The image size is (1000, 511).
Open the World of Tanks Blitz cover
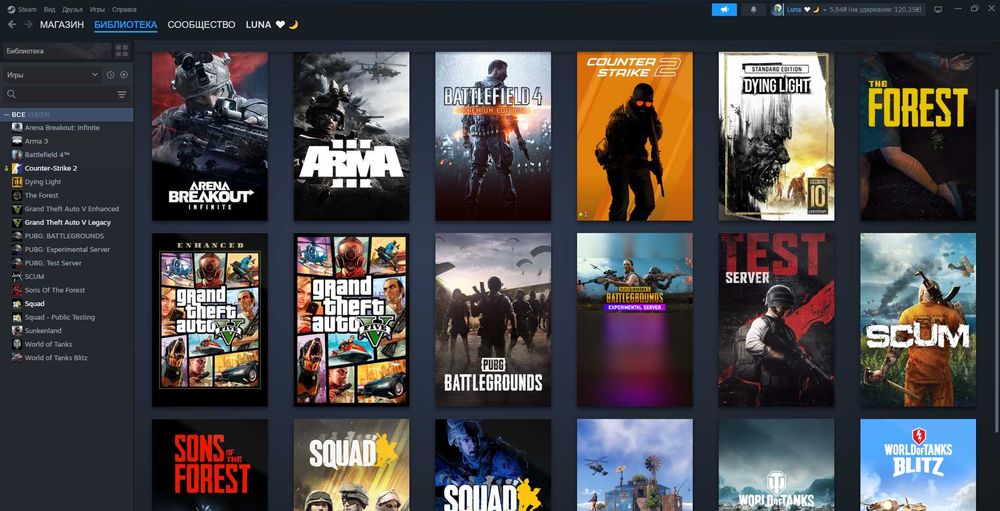pyautogui.click(x=918, y=465)
